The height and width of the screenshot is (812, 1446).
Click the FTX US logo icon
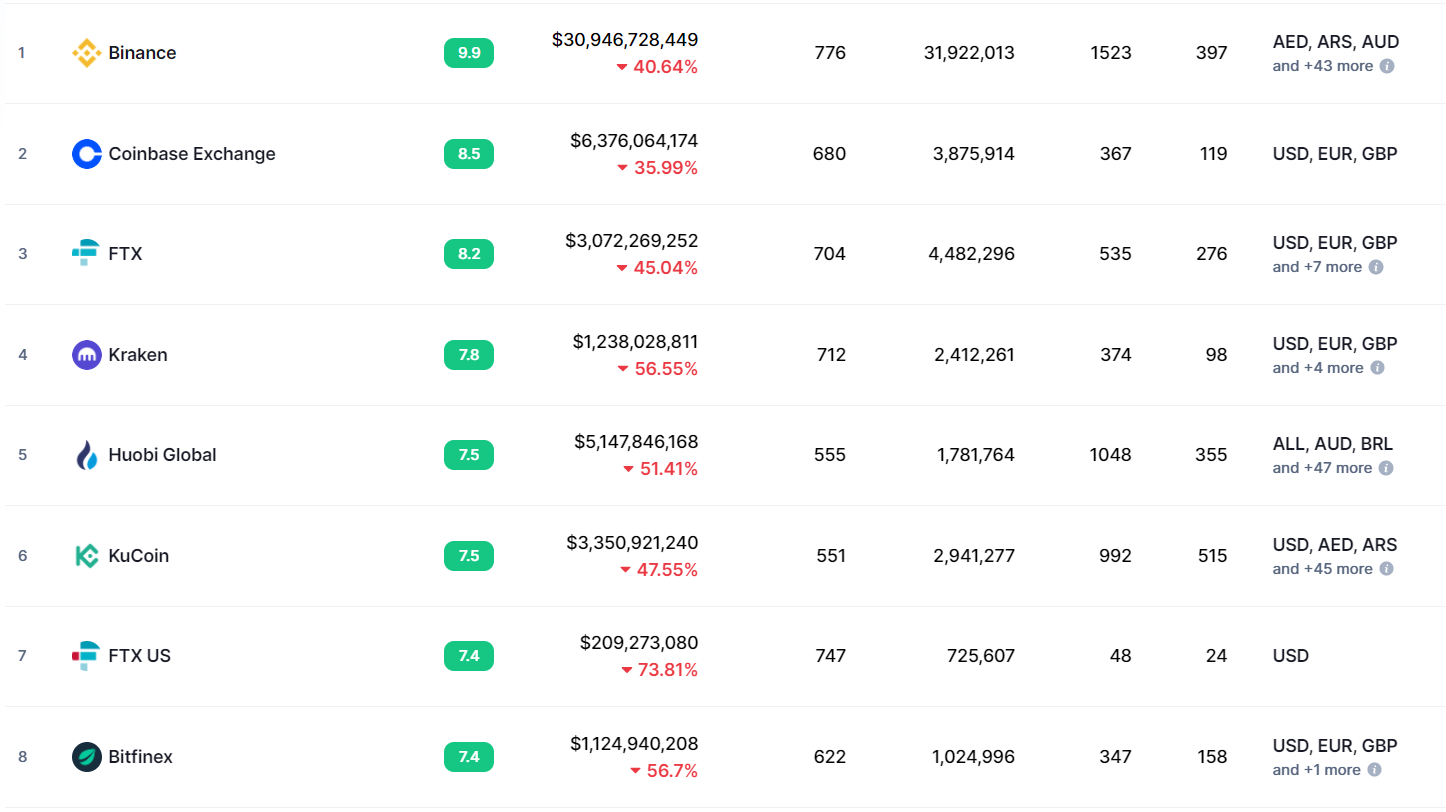click(87, 656)
